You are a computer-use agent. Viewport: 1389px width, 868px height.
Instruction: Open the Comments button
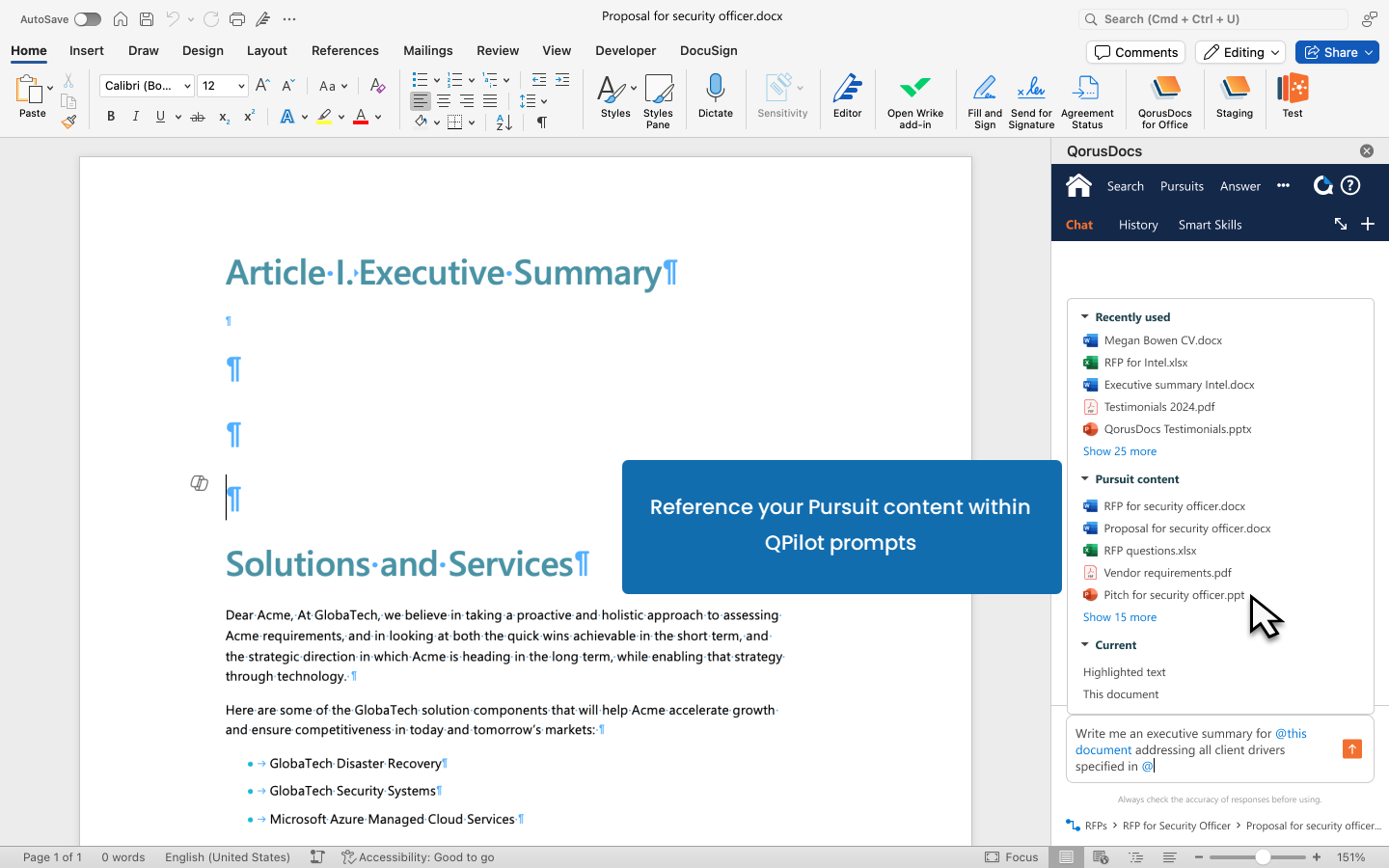(x=1135, y=52)
